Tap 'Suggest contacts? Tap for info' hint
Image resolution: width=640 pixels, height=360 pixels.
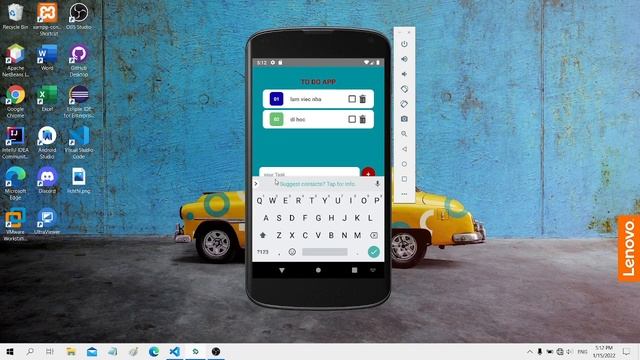(318, 184)
